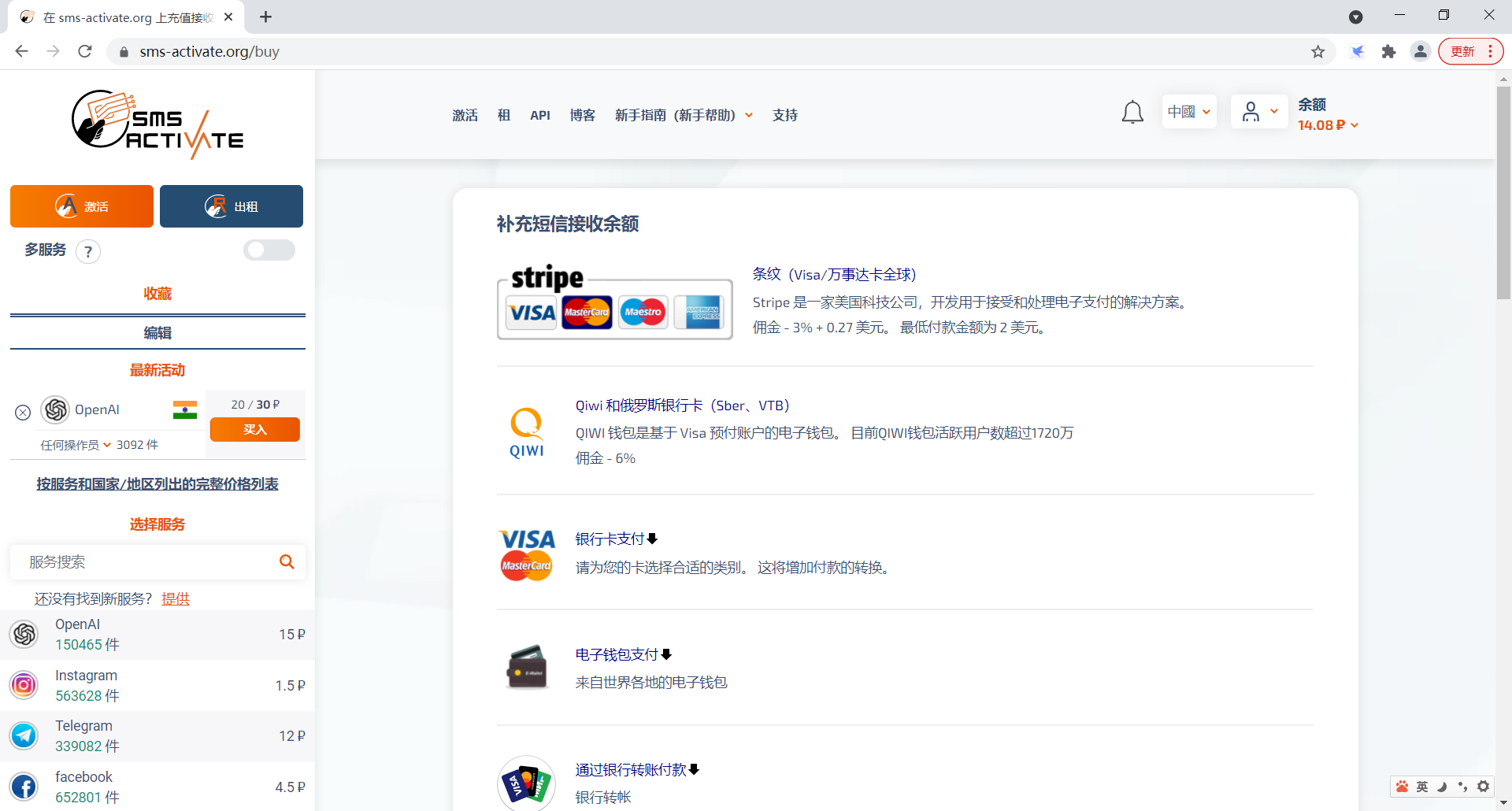Open the full price list link

[157, 483]
